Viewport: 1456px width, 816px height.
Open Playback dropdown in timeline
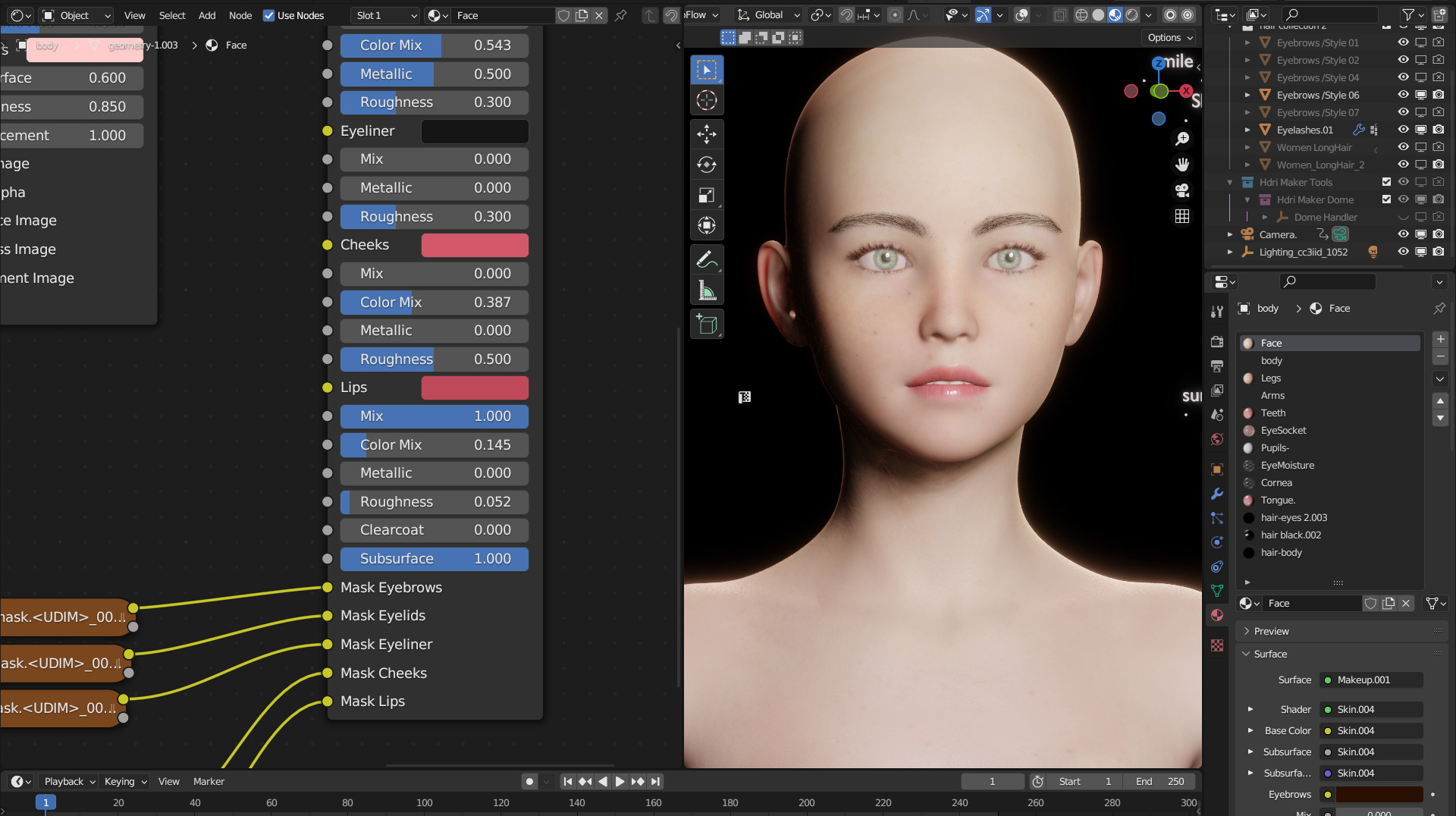coord(69,781)
